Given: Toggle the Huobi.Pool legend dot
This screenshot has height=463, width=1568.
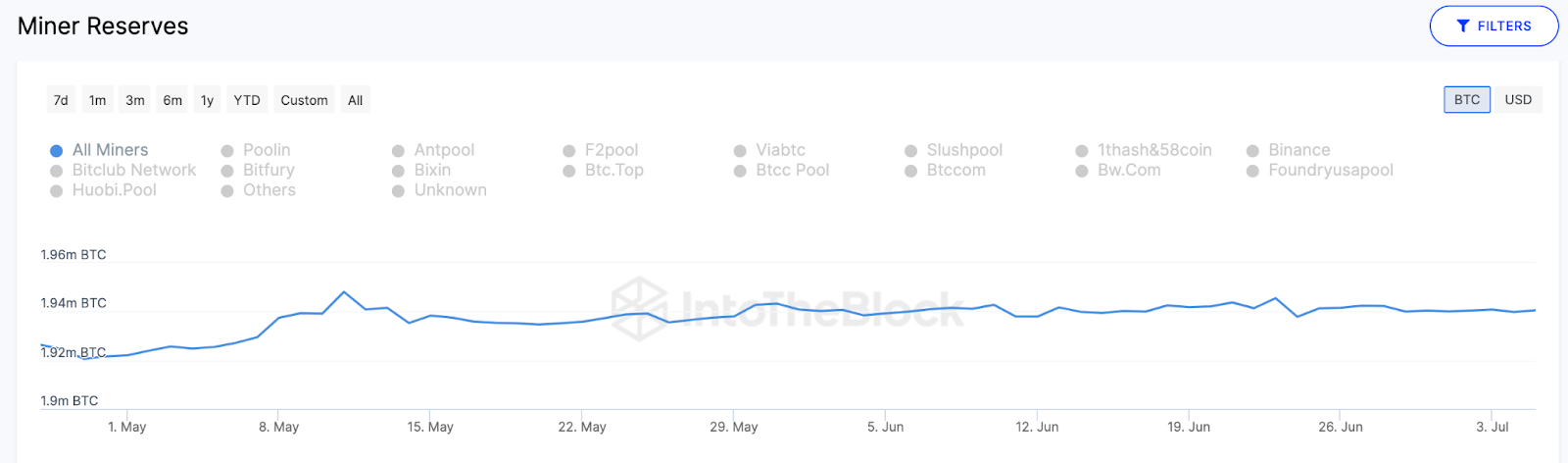Looking at the screenshot, I should pyautogui.click(x=57, y=191).
